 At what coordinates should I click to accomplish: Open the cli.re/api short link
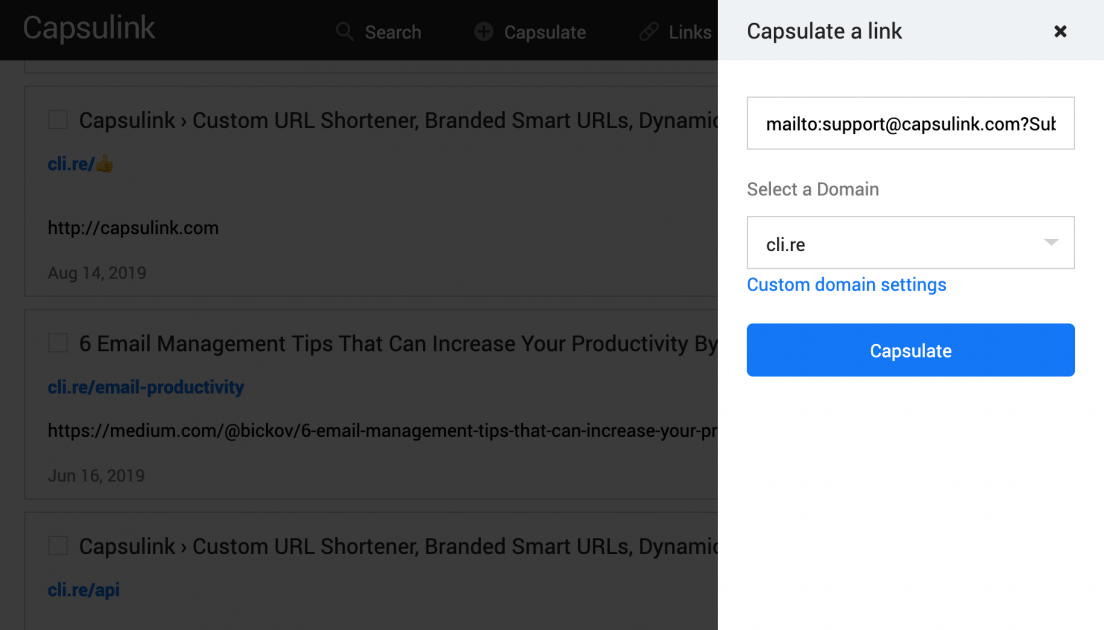tap(84, 590)
